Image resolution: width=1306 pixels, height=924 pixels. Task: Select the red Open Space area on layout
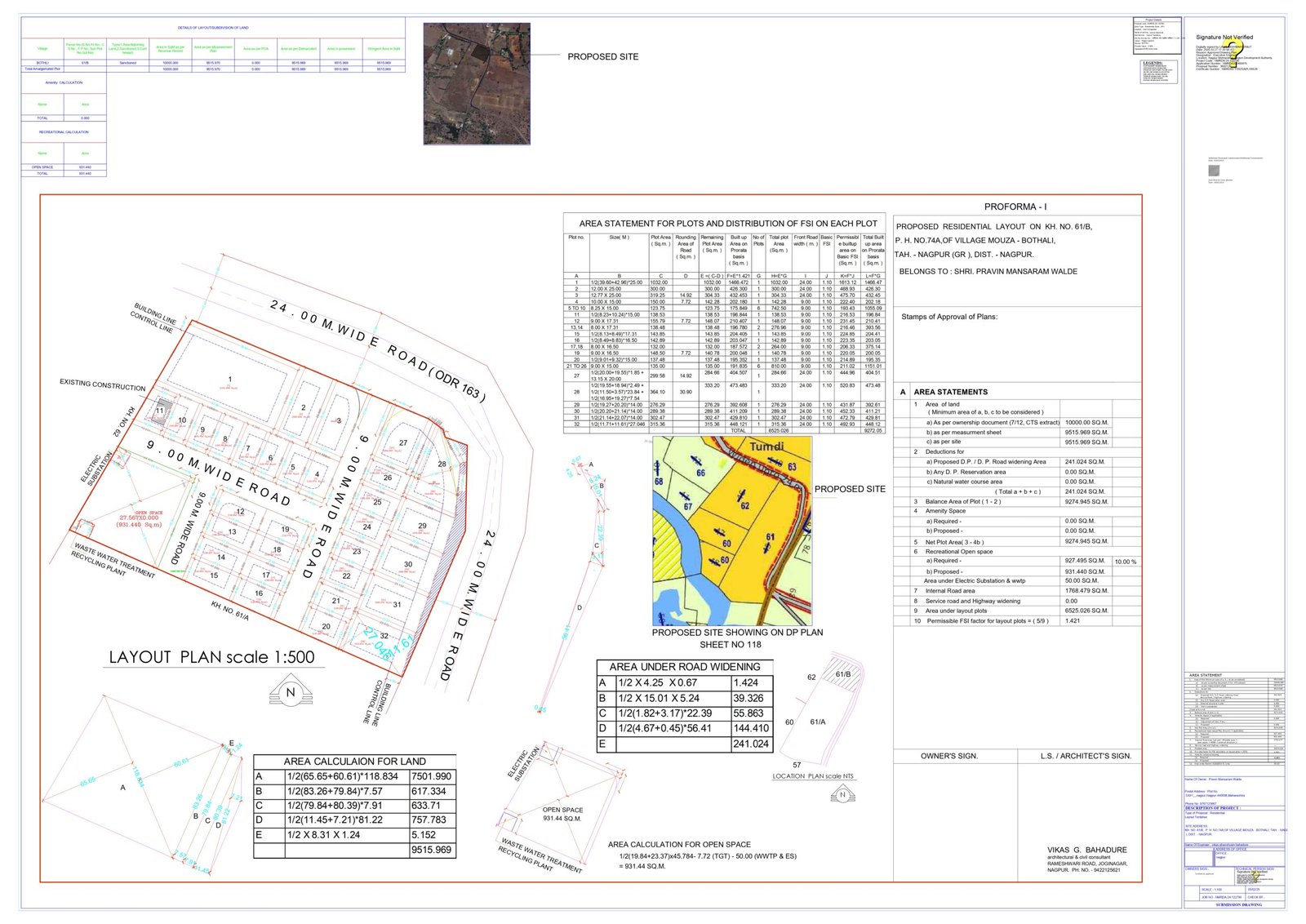pyautogui.click(x=139, y=519)
